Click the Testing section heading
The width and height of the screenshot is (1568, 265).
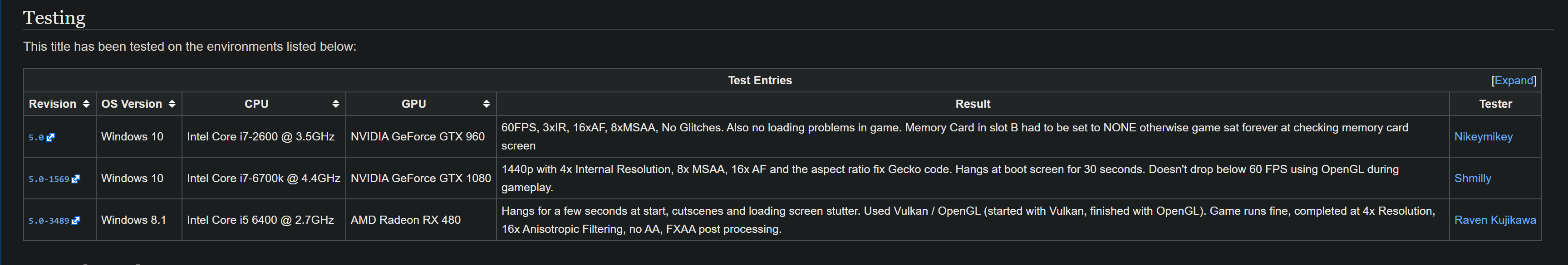[54, 18]
